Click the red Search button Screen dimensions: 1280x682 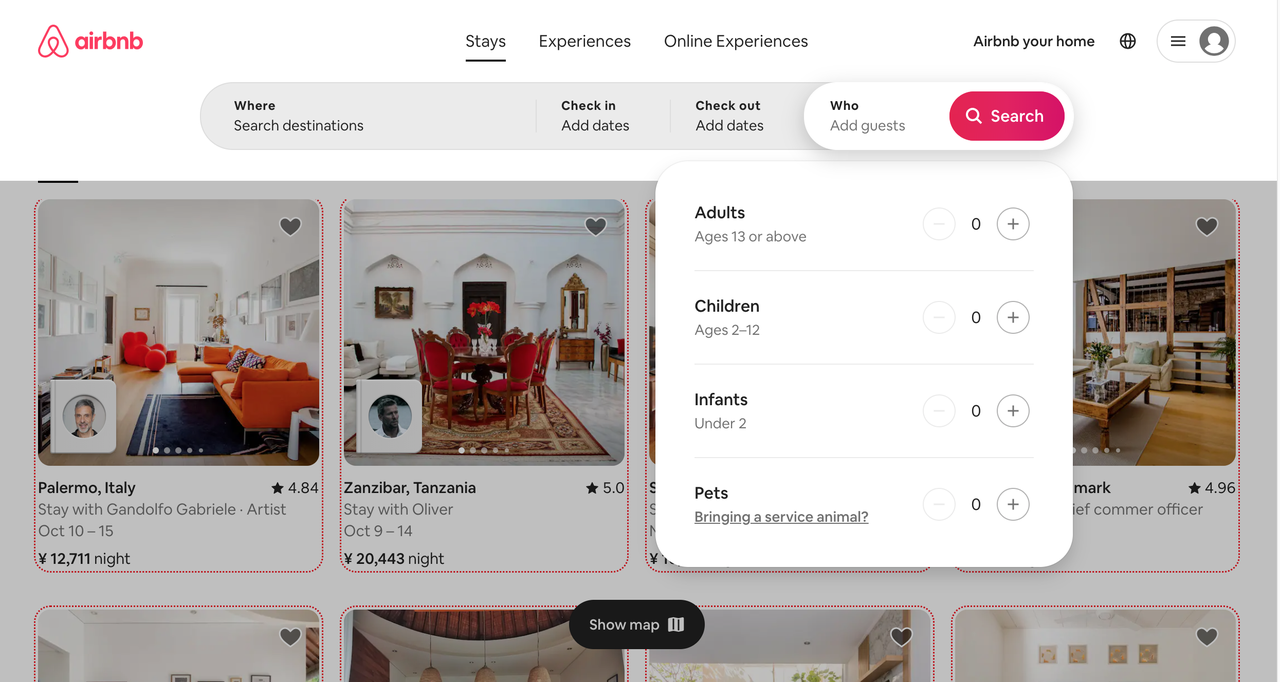click(x=1006, y=116)
